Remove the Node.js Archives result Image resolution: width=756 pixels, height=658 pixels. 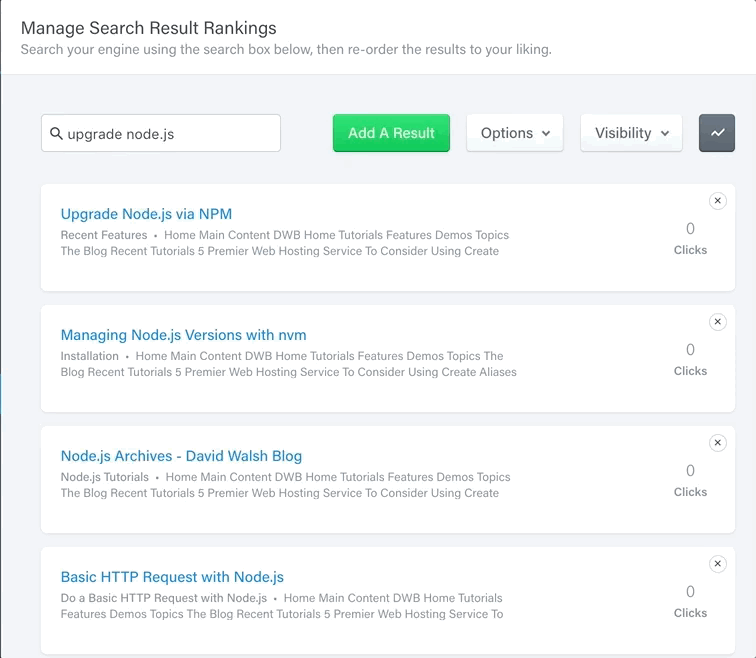717,443
